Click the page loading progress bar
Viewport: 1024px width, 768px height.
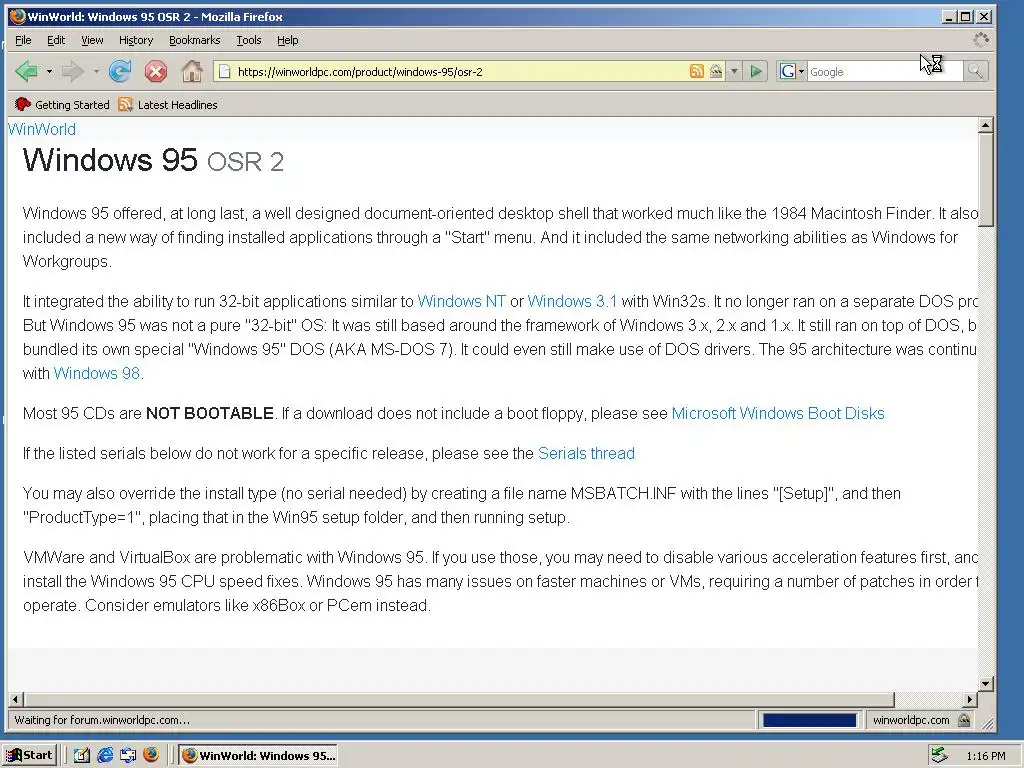809,720
